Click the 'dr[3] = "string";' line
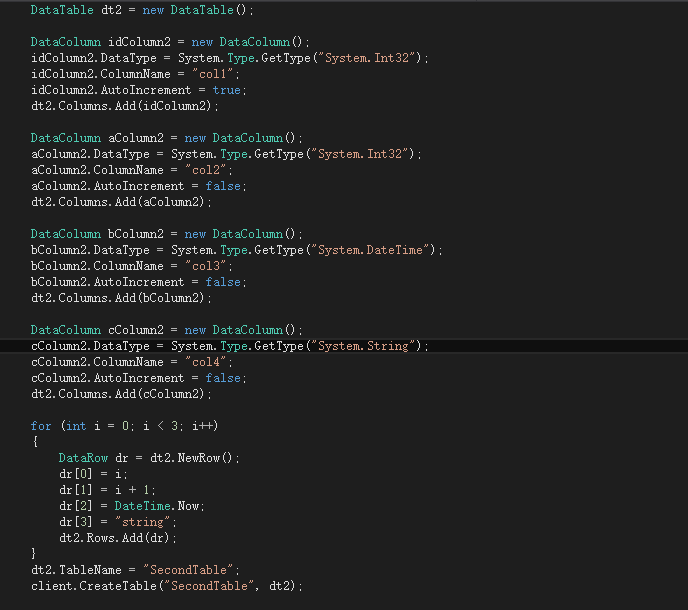 coord(118,522)
